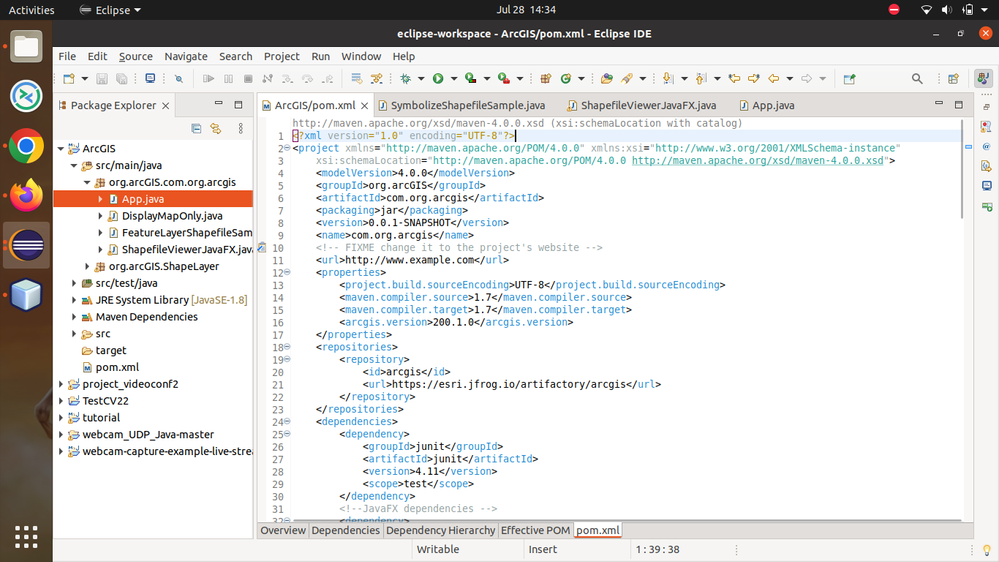Click the DisplayMapOnly.java file

pos(171,216)
